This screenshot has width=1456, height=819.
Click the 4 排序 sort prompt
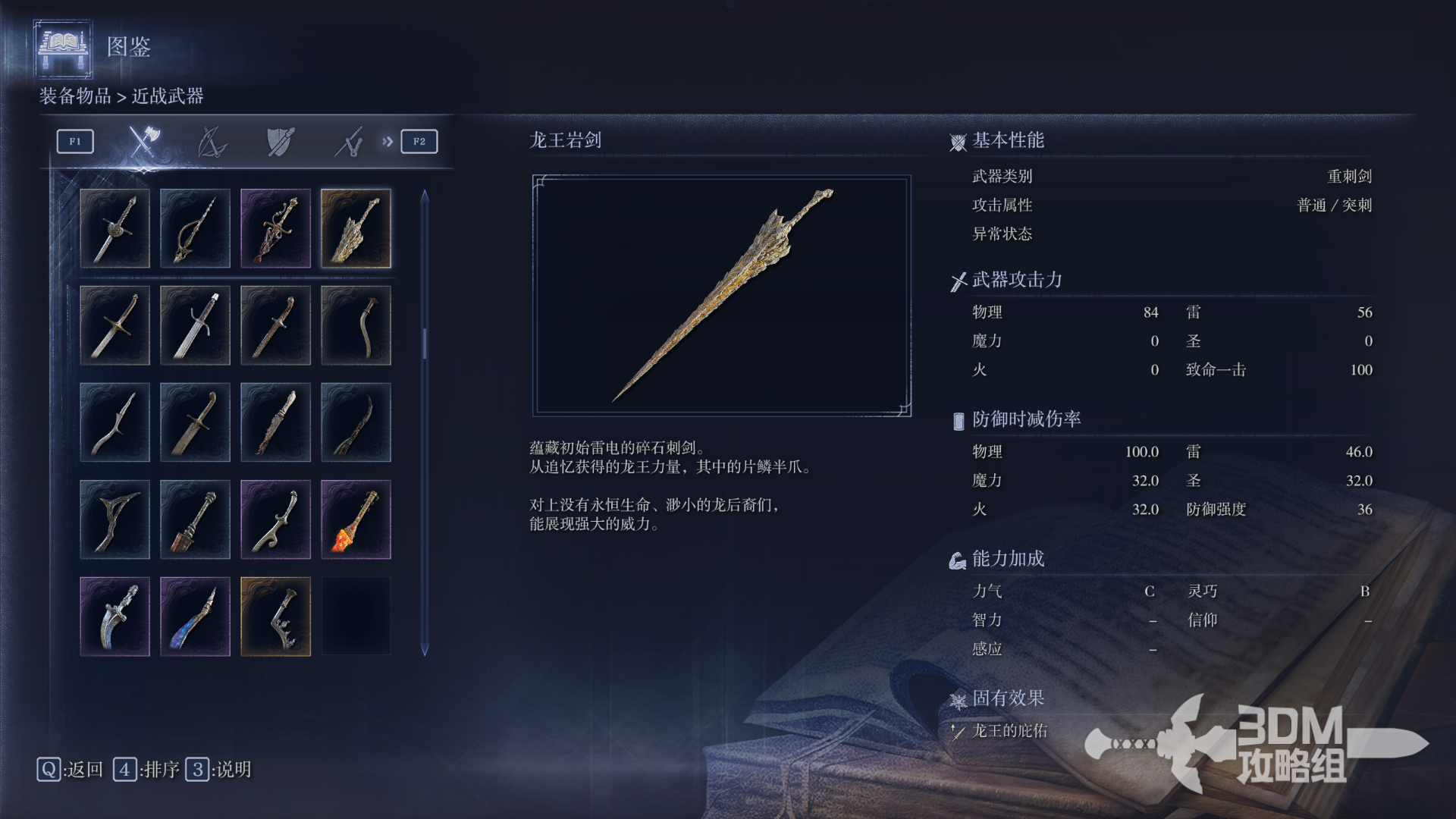click(146, 770)
